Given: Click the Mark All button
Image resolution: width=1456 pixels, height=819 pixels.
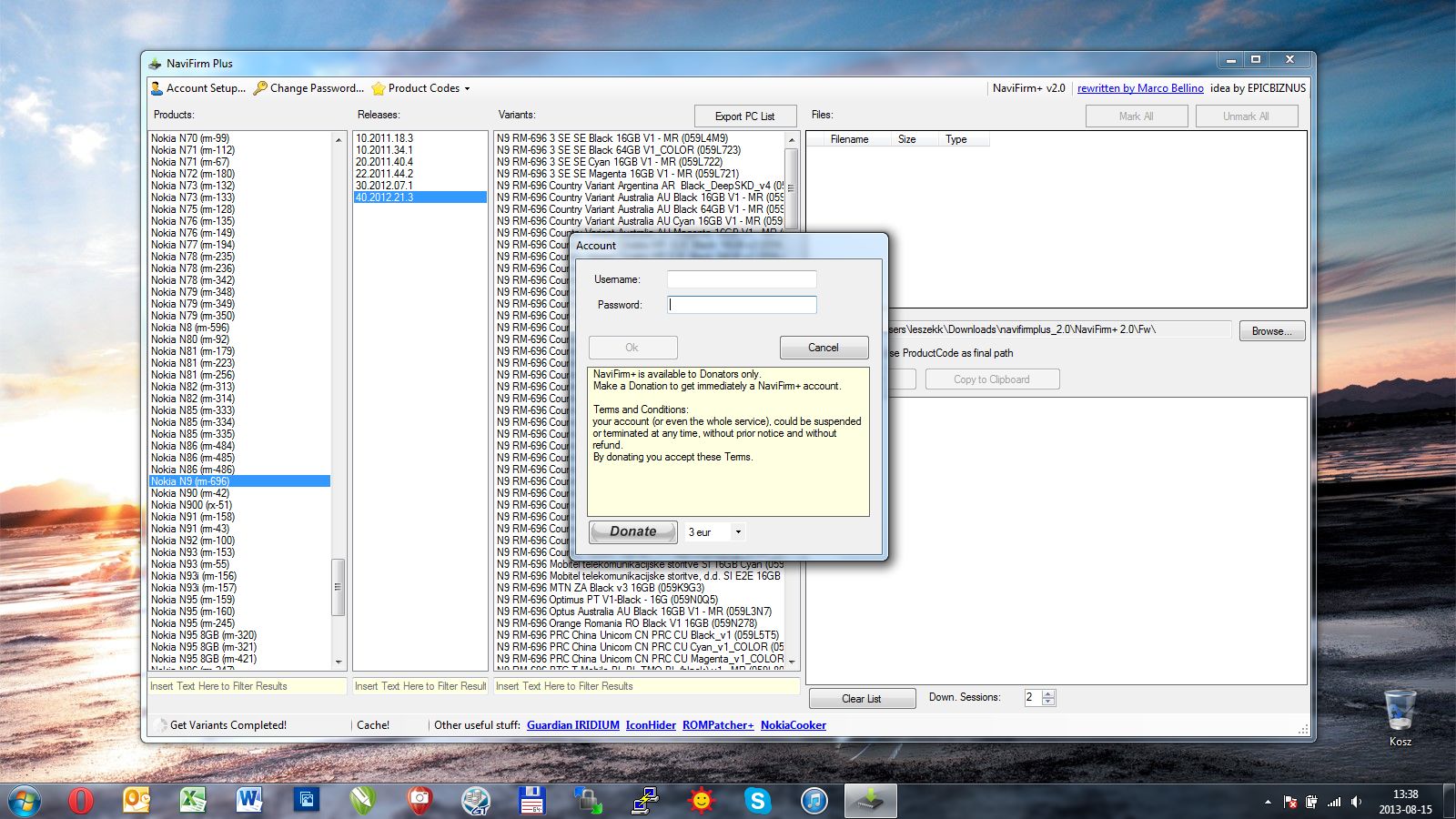Looking at the screenshot, I should point(1136,116).
